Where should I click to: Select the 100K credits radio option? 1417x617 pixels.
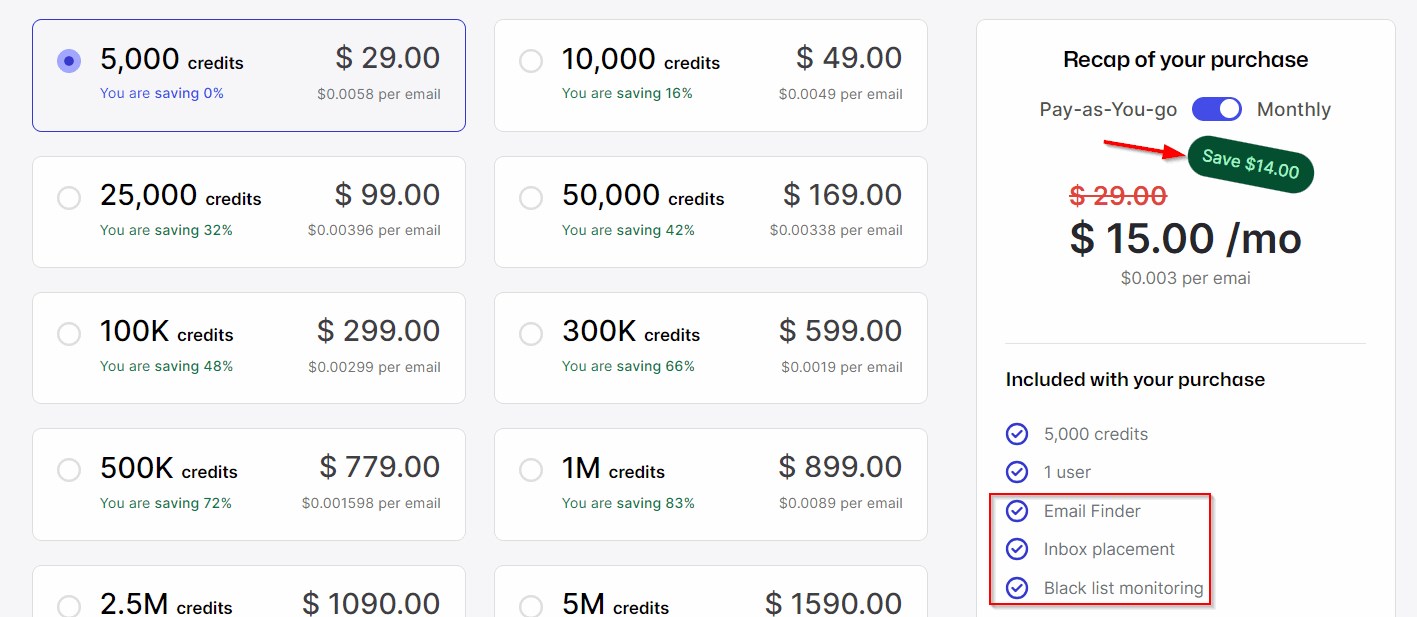pyautogui.click(x=69, y=333)
